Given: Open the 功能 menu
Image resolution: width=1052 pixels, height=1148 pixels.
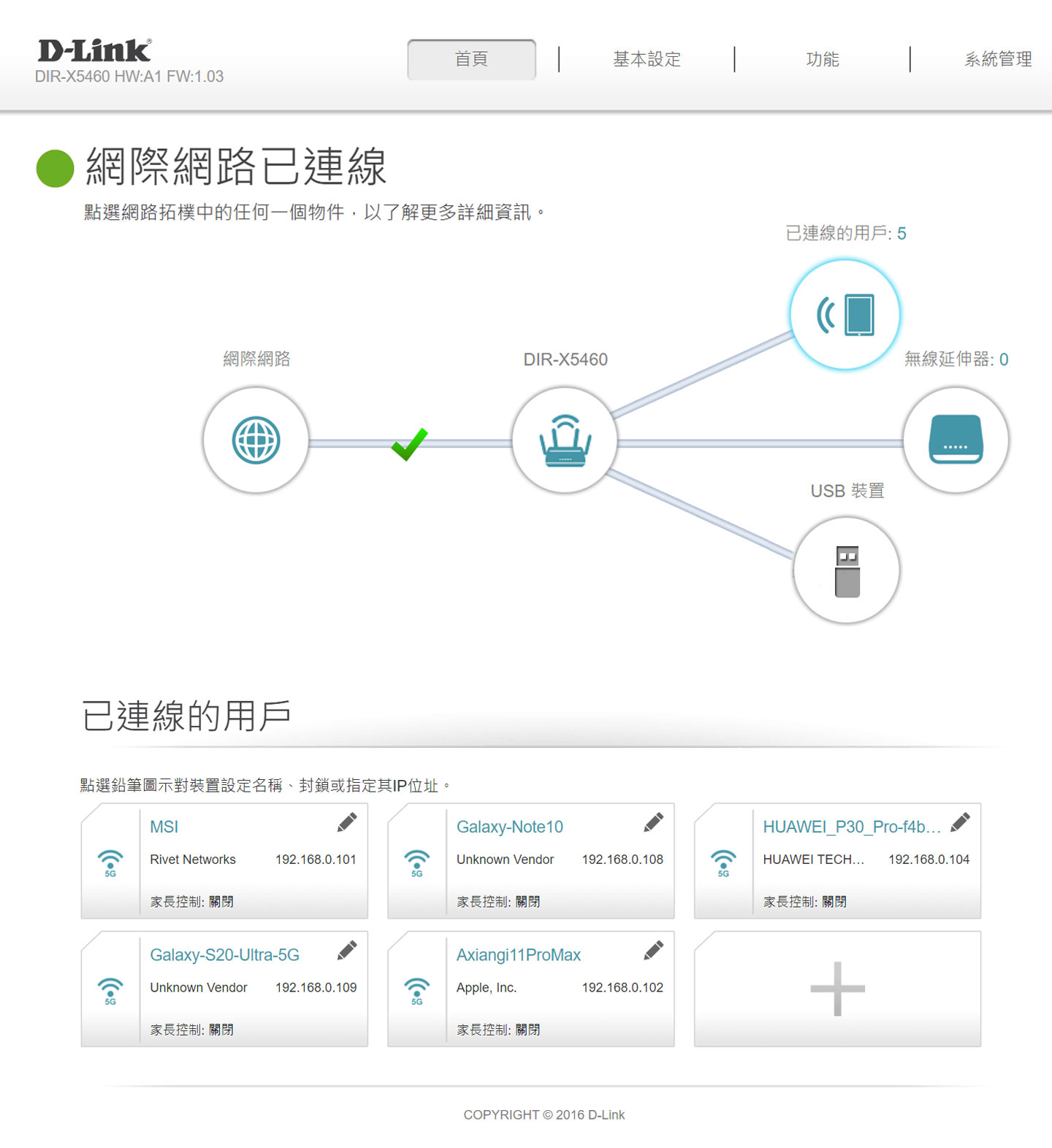Looking at the screenshot, I should [x=822, y=59].
